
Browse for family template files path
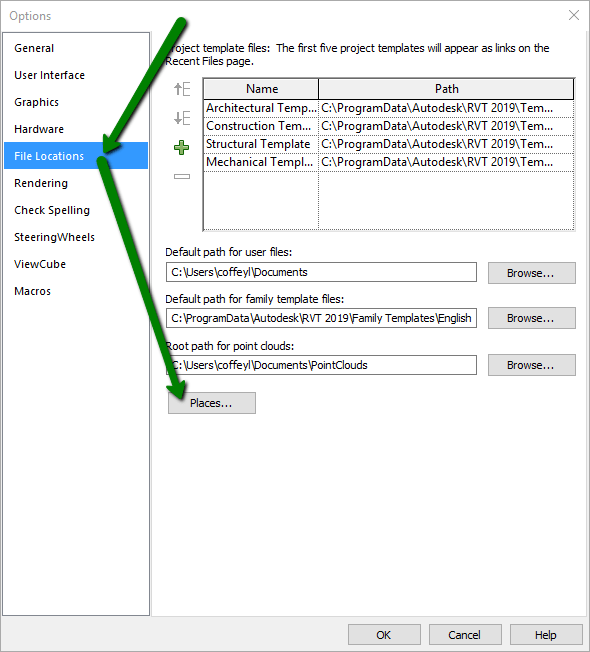tap(532, 318)
